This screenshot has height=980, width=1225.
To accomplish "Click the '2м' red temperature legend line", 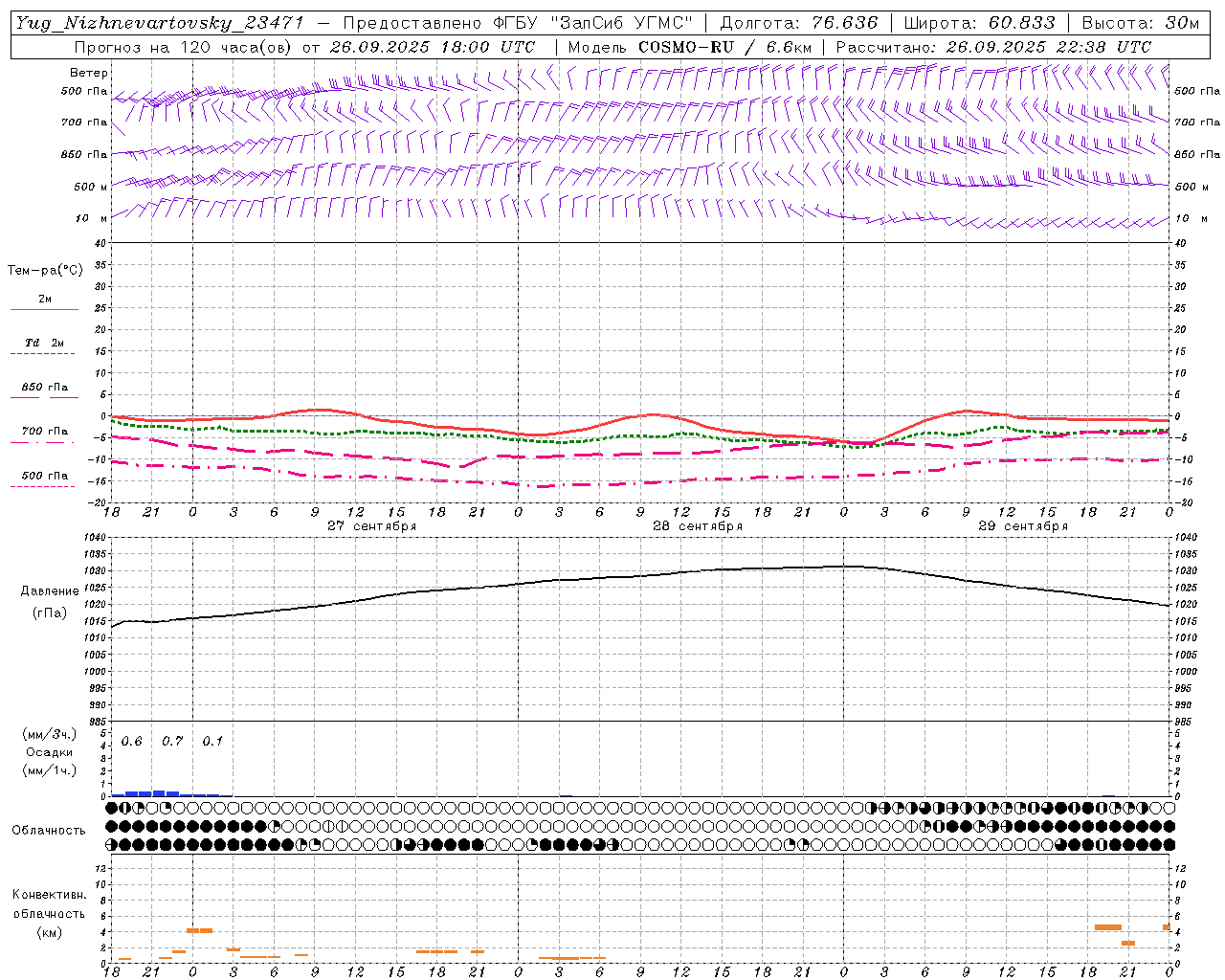I will [45, 309].
